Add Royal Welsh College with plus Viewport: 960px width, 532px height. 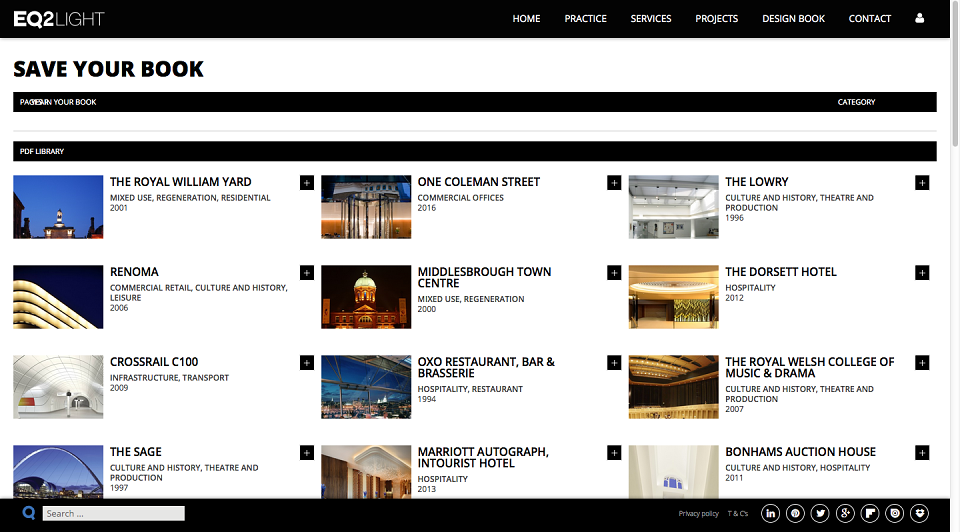(922, 362)
